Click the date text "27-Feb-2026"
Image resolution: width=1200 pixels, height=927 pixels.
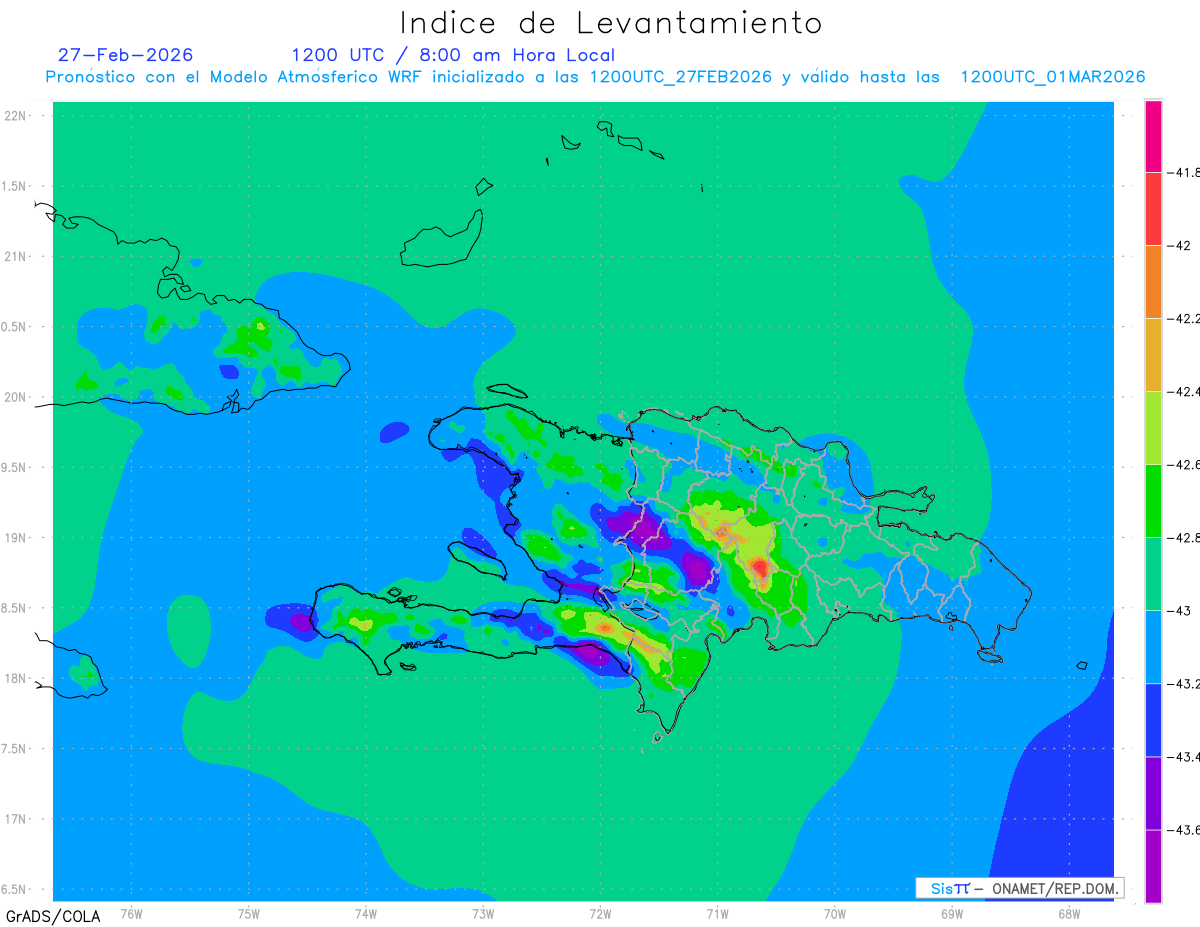tap(125, 55)
